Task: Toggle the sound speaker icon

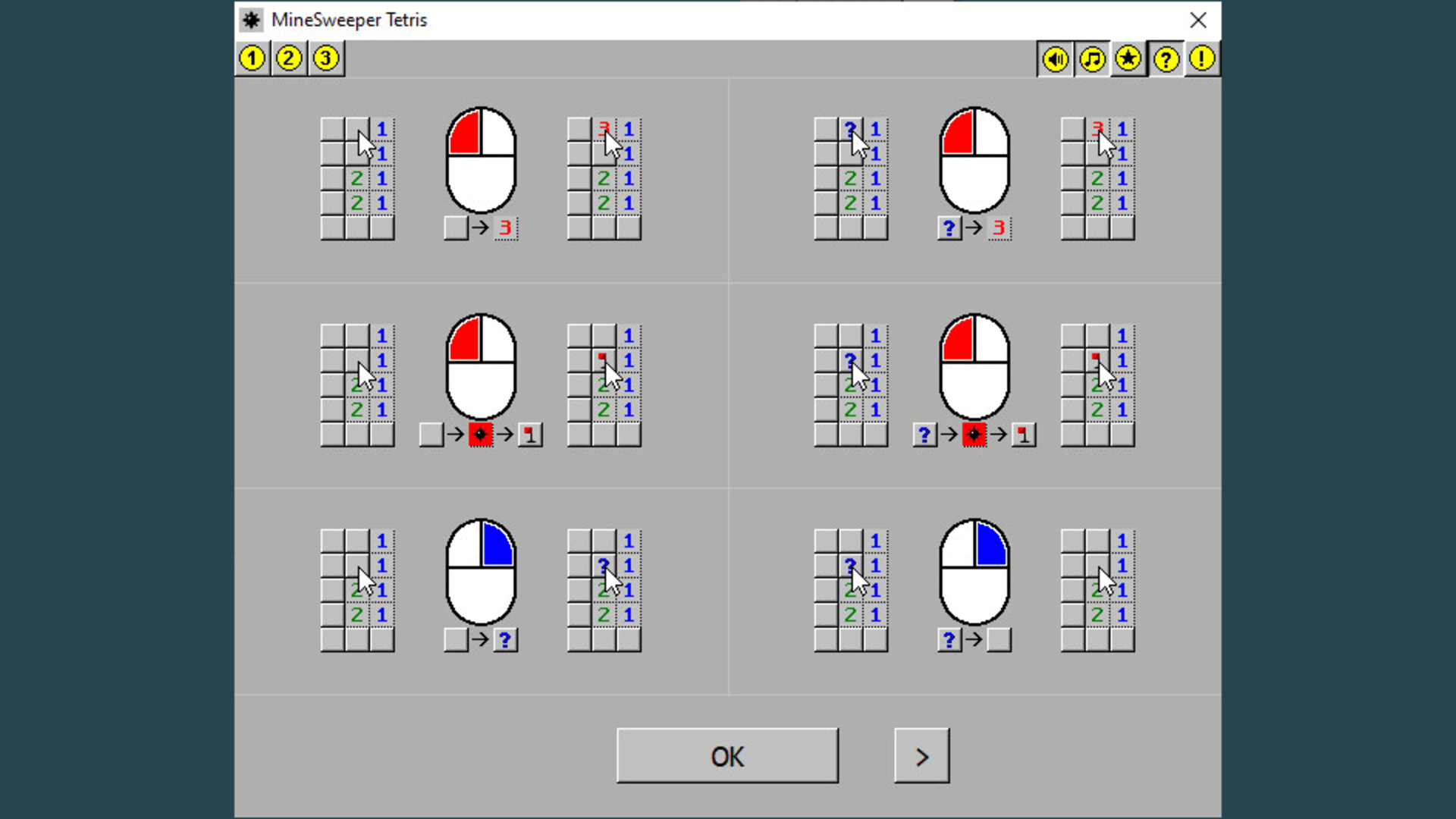Action: (x=1055, y=59)
